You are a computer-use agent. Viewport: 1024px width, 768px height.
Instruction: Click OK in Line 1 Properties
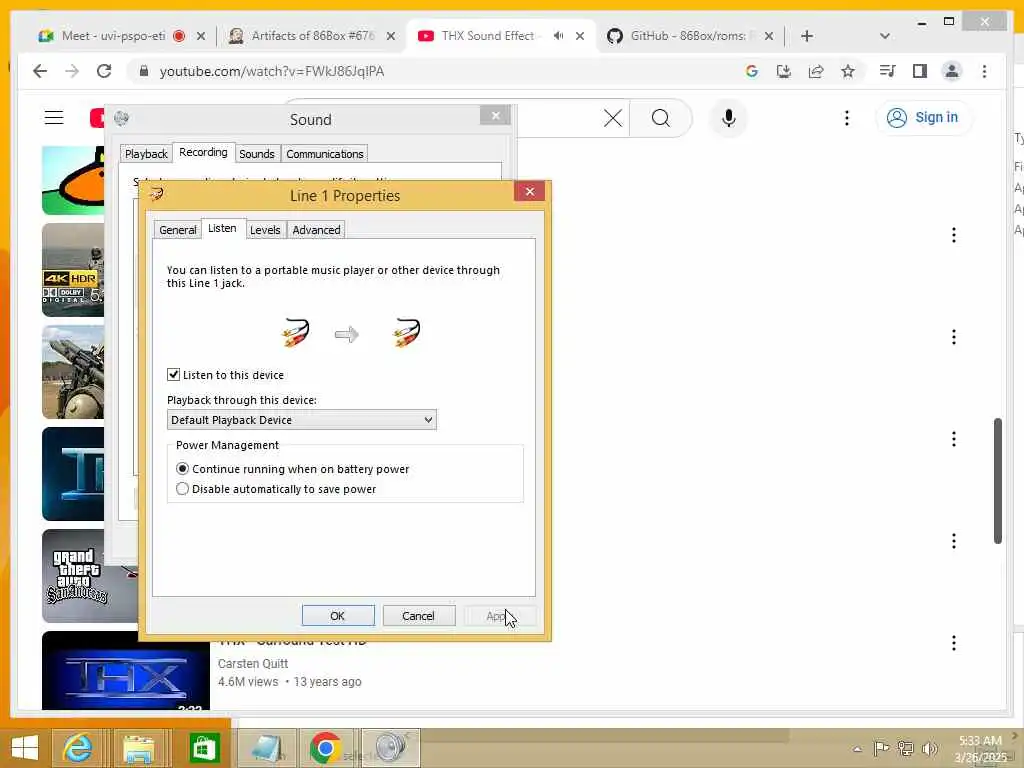pyautogui.click(x=338, y=616)
